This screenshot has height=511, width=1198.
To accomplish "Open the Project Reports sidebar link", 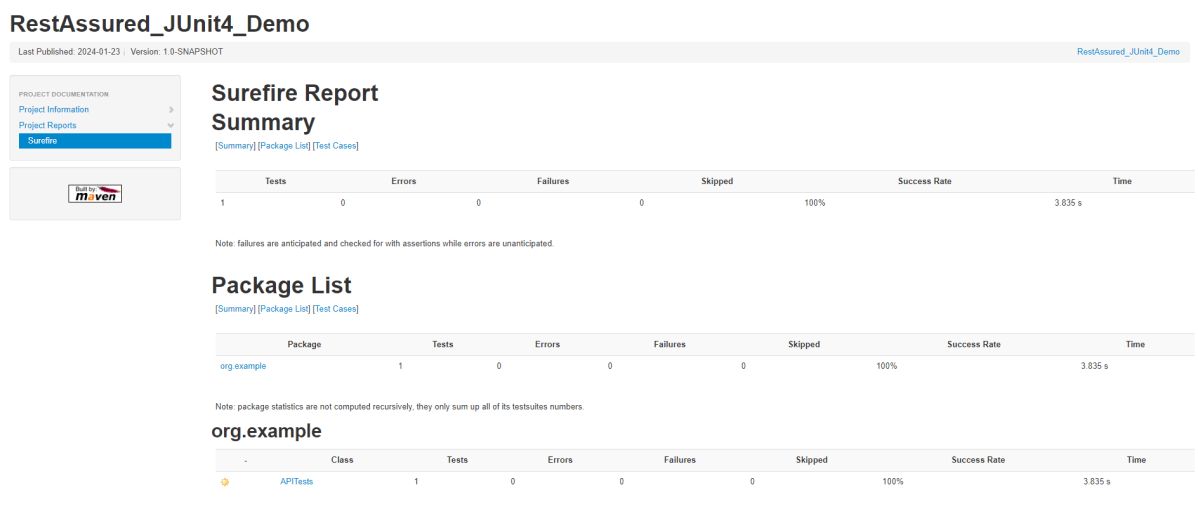I will point(47,126).
